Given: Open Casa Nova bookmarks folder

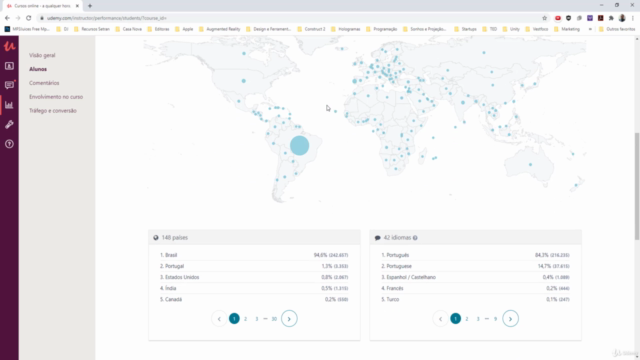Looking at the screenshot, I should coord(129,29).
